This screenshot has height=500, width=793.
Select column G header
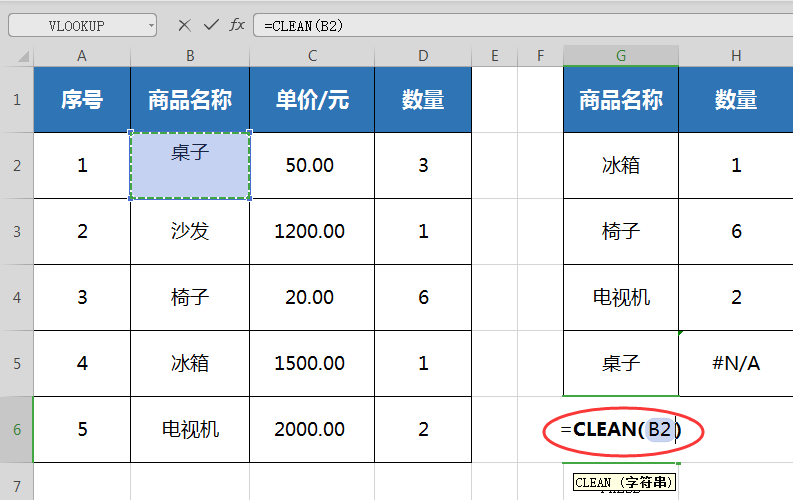[621, 56]
